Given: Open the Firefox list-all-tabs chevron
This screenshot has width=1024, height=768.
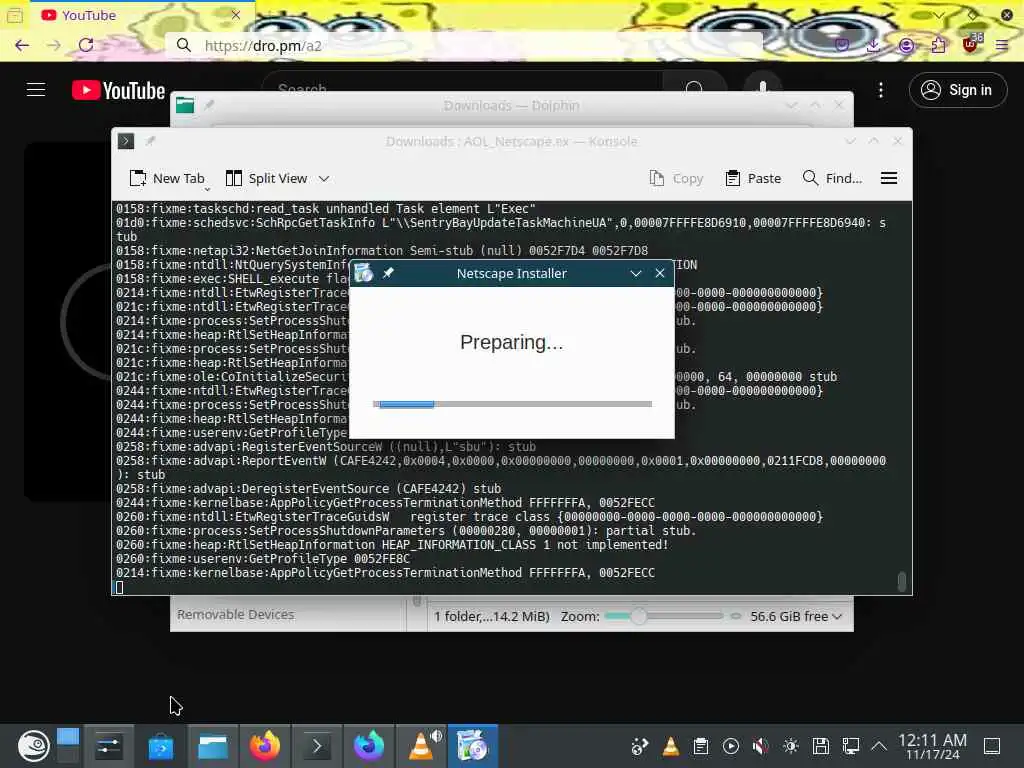Looking at the screenshot, I should [939, 15].
